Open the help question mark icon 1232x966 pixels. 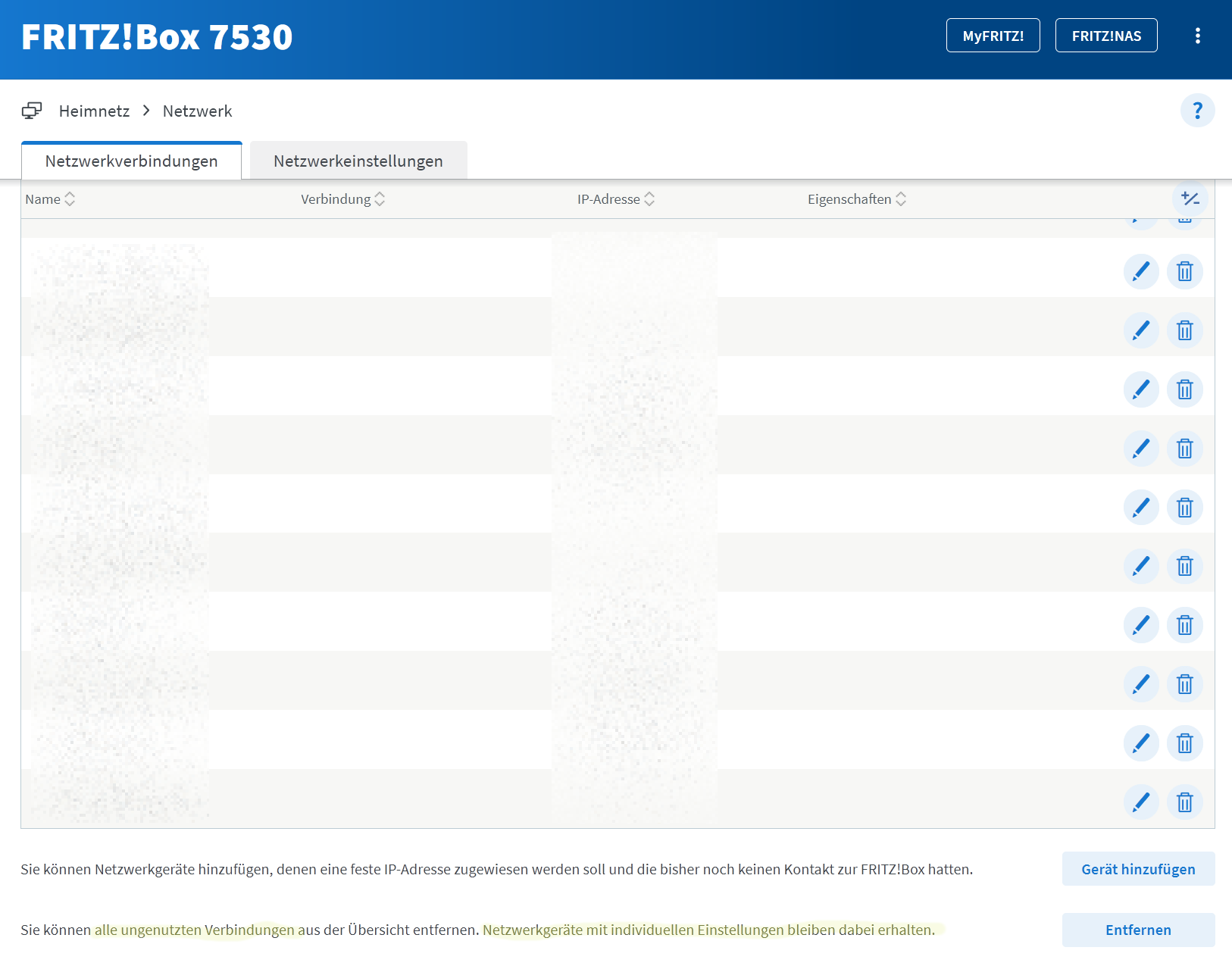1197,111
